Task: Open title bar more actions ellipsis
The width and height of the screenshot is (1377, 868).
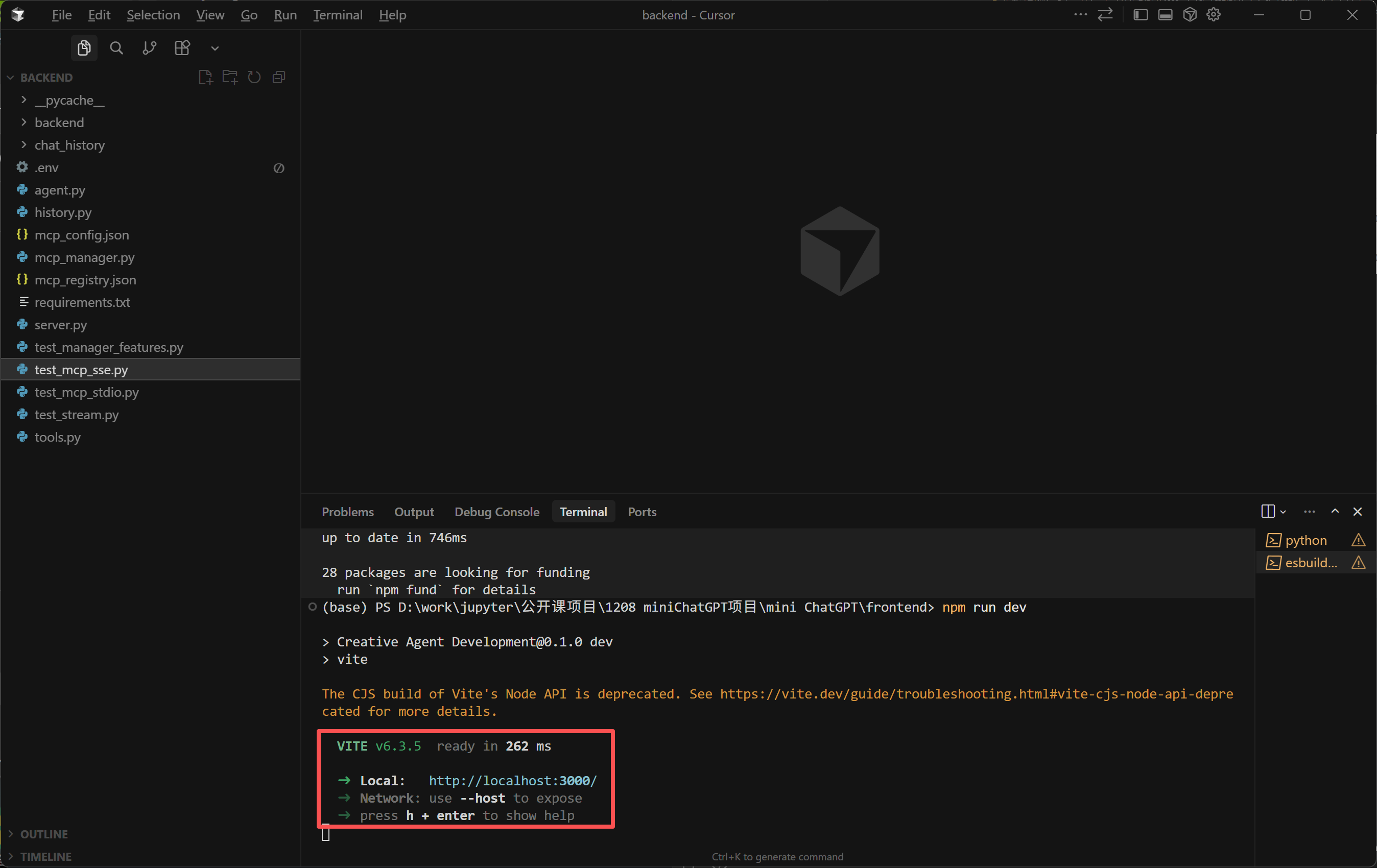Action: (x=1080, y=15)
